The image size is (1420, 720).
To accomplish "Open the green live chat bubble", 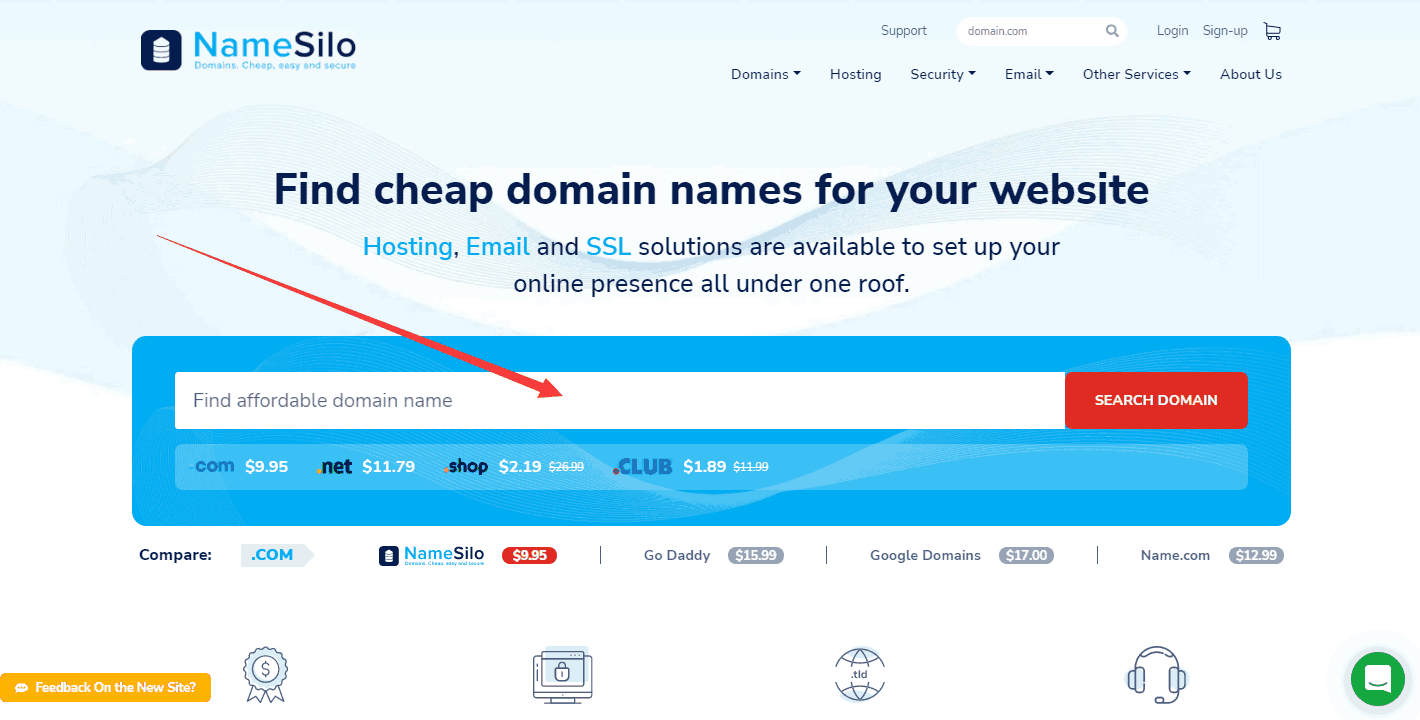I will click(1377, 679).
